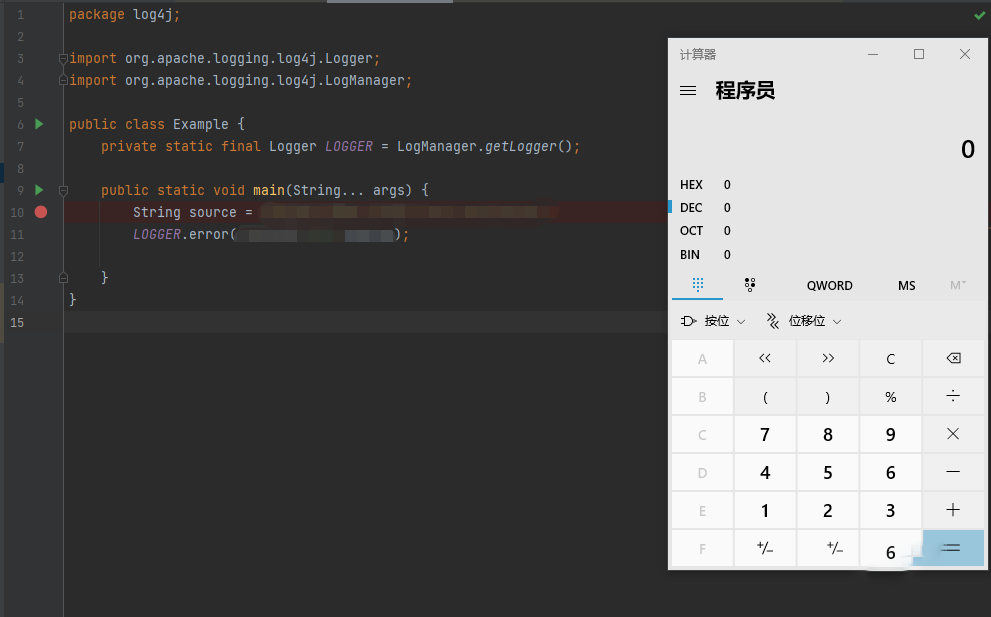Image resolution: width=991 pixels, height=617 pixels.
Task: Select the DEC number base row
Action: pyautogui.click(x=828, y=208)
